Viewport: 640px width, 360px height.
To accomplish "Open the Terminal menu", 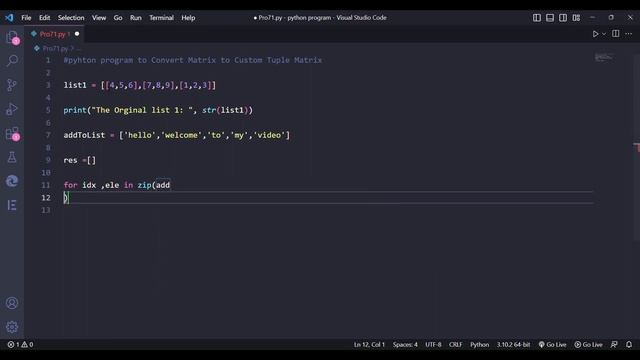I will coord(161,18).
